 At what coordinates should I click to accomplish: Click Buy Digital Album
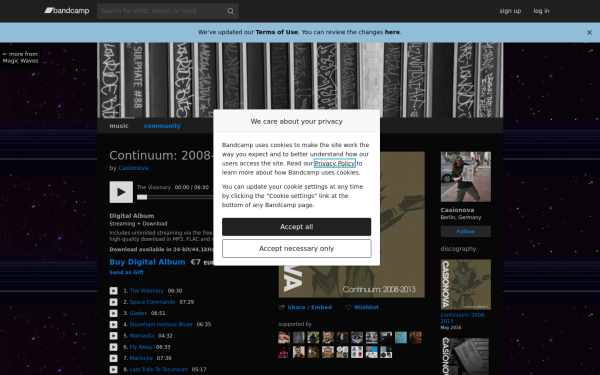(x=147, y=262)
